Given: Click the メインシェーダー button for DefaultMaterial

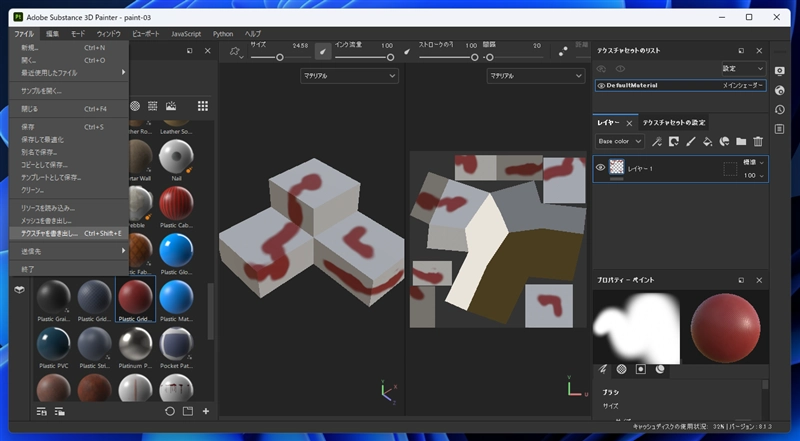Looking at the screenshot, I should pyautogui.click(x=743, y=86).
